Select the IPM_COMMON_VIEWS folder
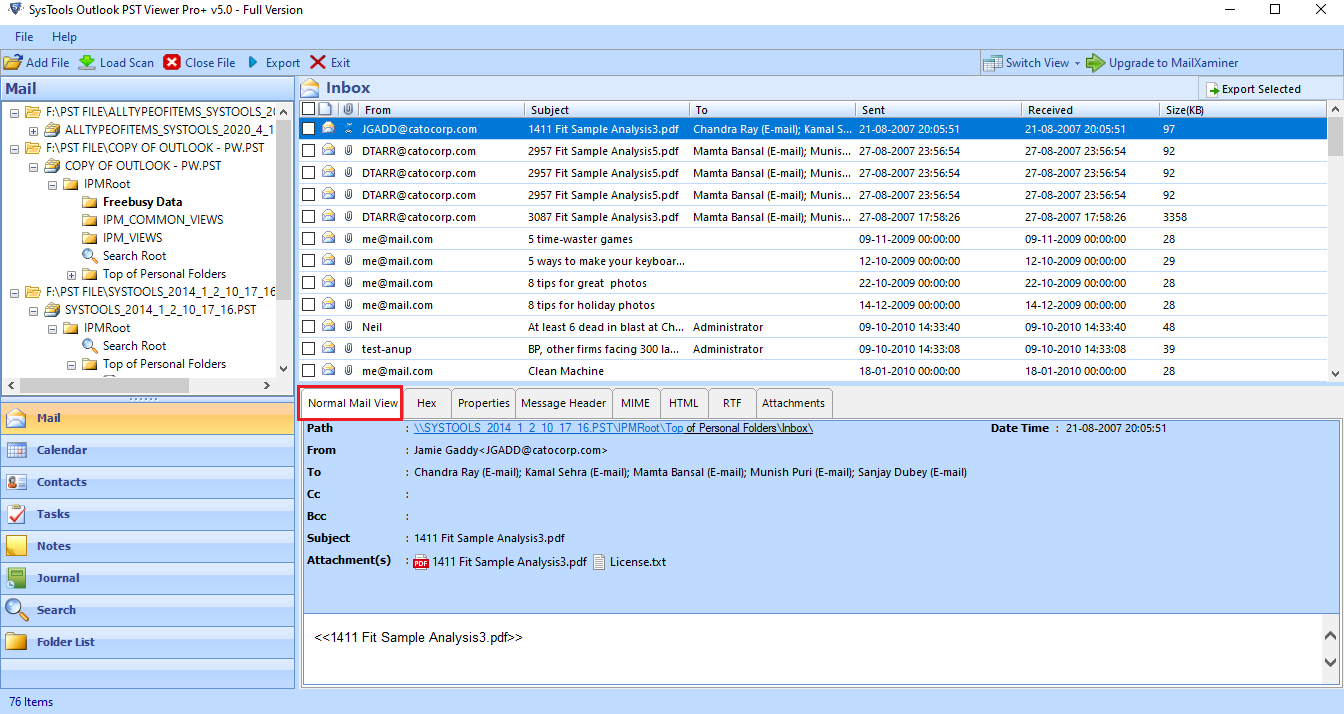This screenshot has width=1344, height=714. click(163, 220)
